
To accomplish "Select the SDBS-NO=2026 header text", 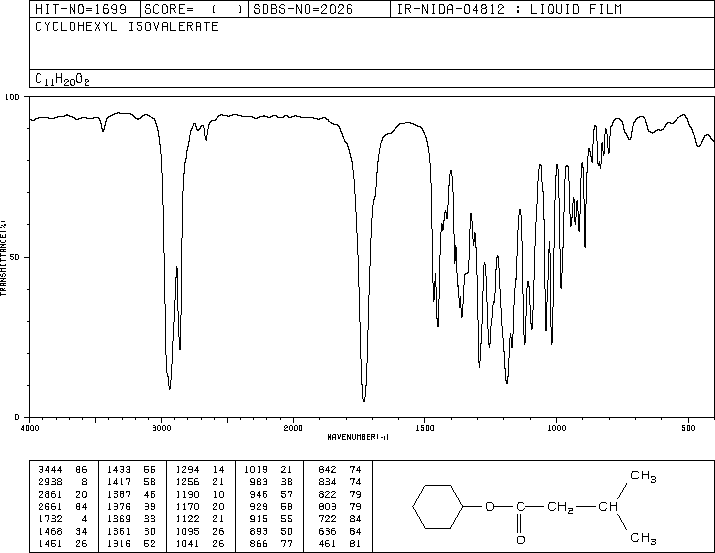I will [x=303, y=9].
